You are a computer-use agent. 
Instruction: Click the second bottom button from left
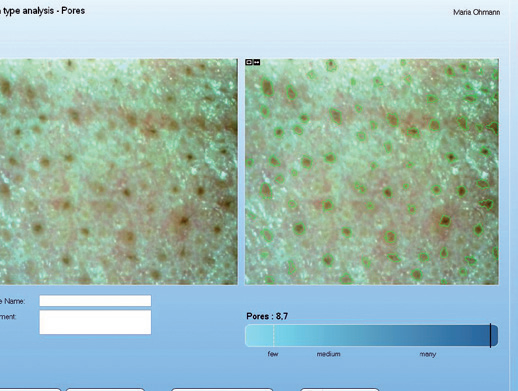[105, 389]
